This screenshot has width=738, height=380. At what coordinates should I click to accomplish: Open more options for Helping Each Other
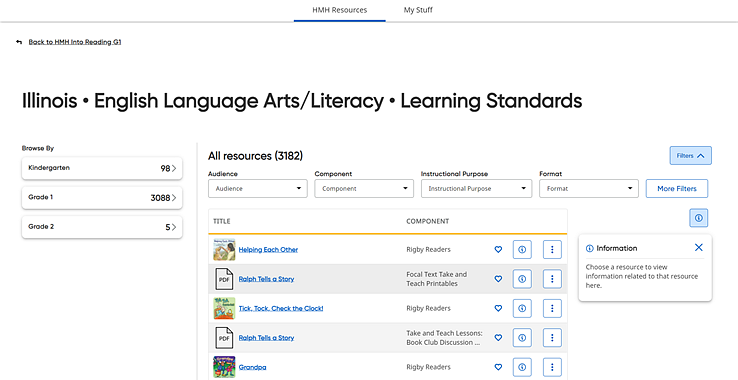552,250
